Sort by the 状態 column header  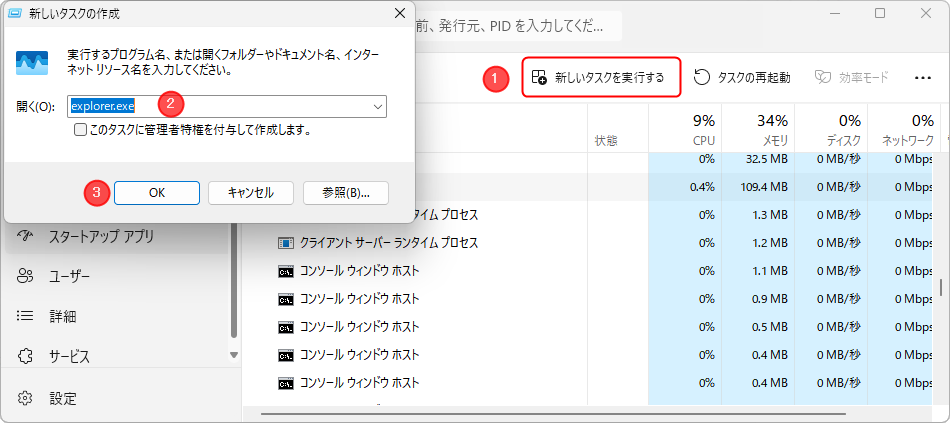click(617, 128)
